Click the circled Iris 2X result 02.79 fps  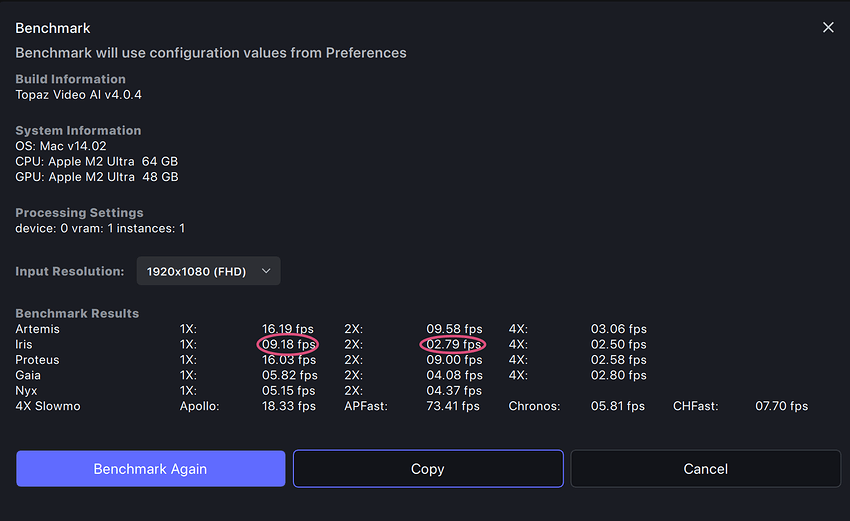tap(454, 344)
